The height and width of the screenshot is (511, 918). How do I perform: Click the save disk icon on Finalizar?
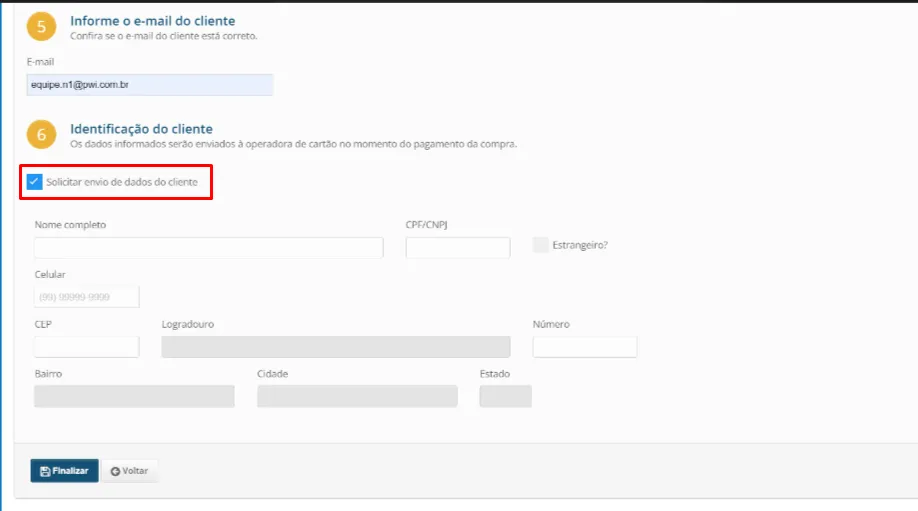tap(45, 471)
